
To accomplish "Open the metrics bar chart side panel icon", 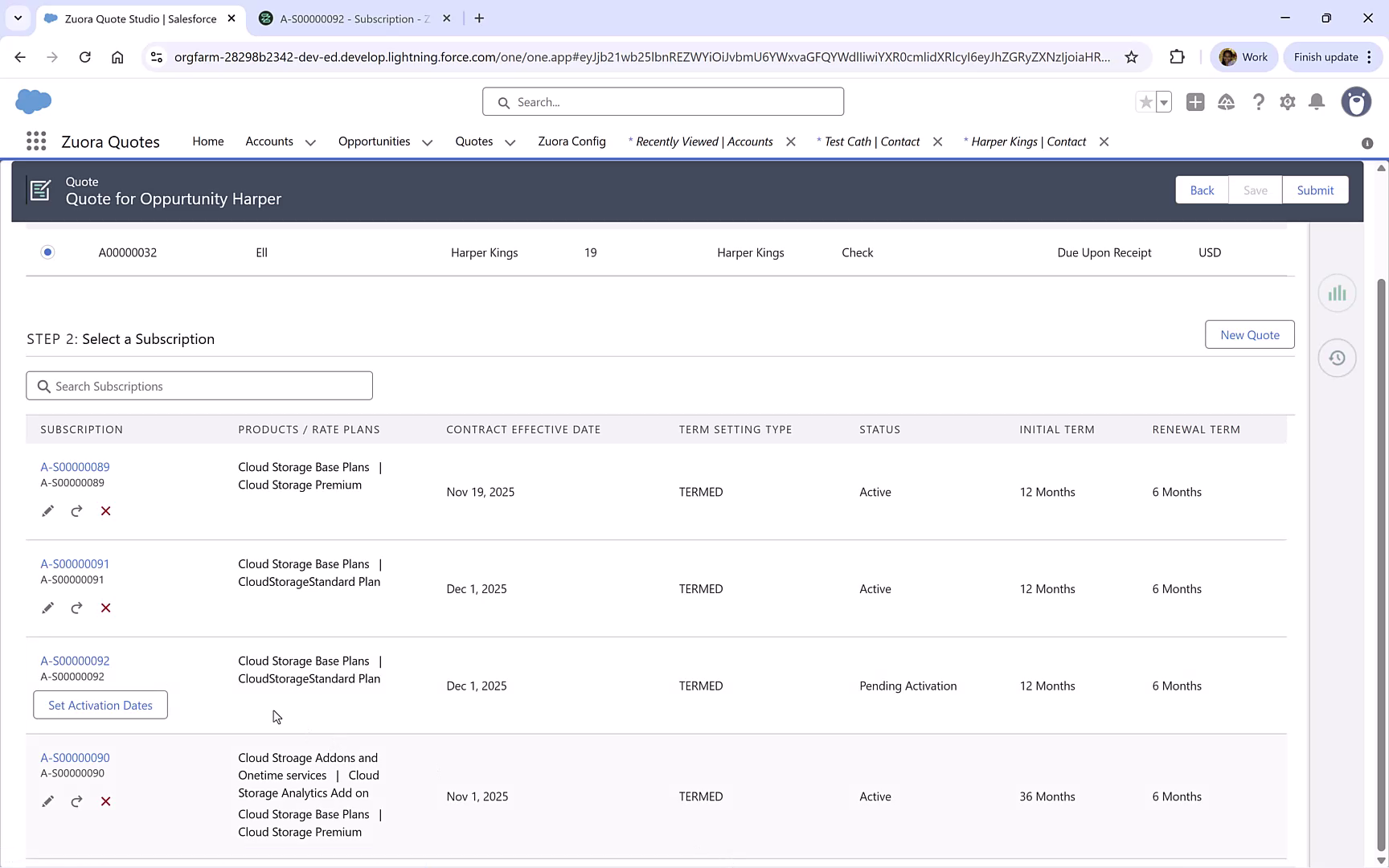I will click(x=1337, y=293).
